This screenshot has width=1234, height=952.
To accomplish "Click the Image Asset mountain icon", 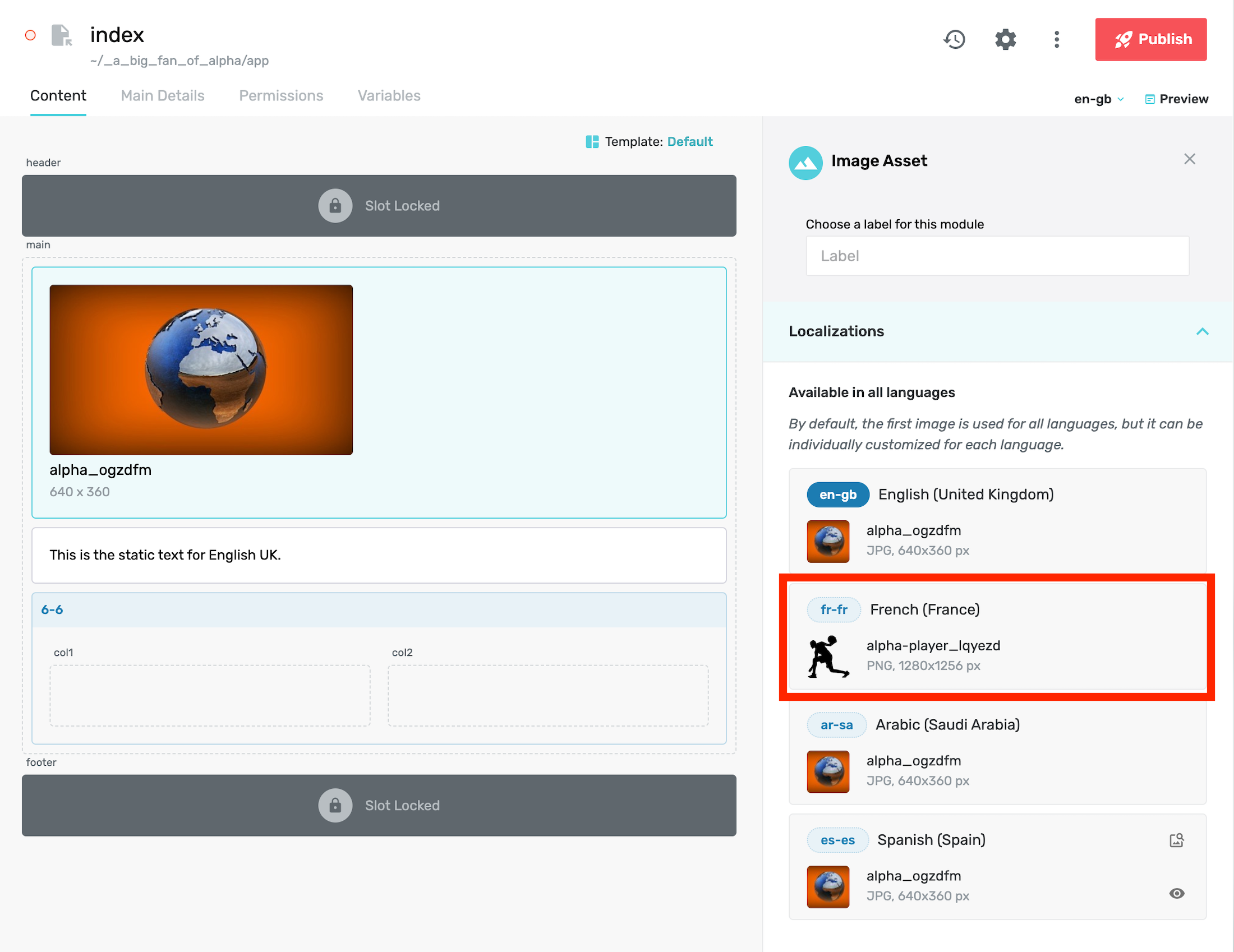I will (x=805, y=163).
